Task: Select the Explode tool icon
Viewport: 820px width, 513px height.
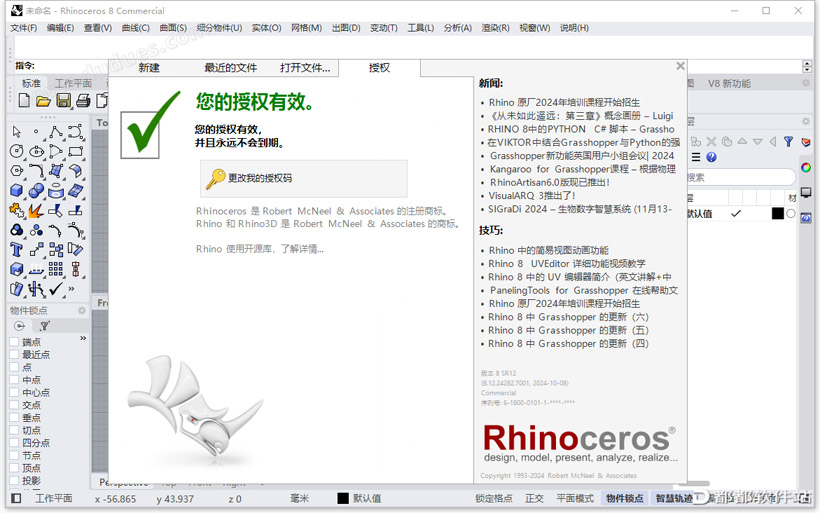Action: (x=36, y=211)
